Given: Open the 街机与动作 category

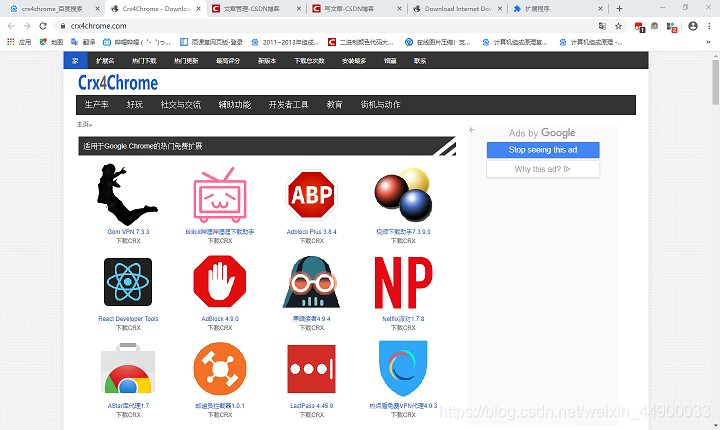Looking at the screenshot, I should (x=380, y=105).
